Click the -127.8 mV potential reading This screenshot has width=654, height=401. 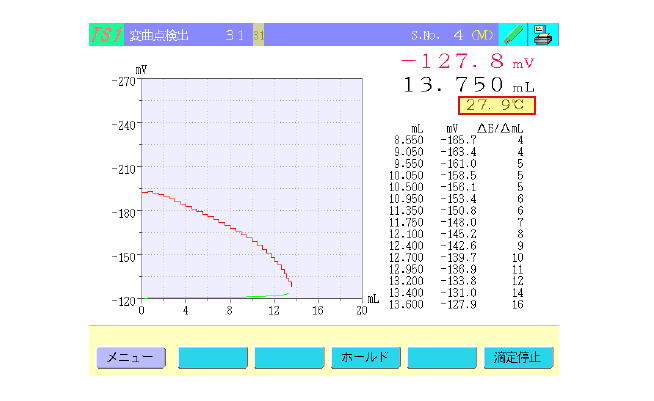[x=472, y=61]
